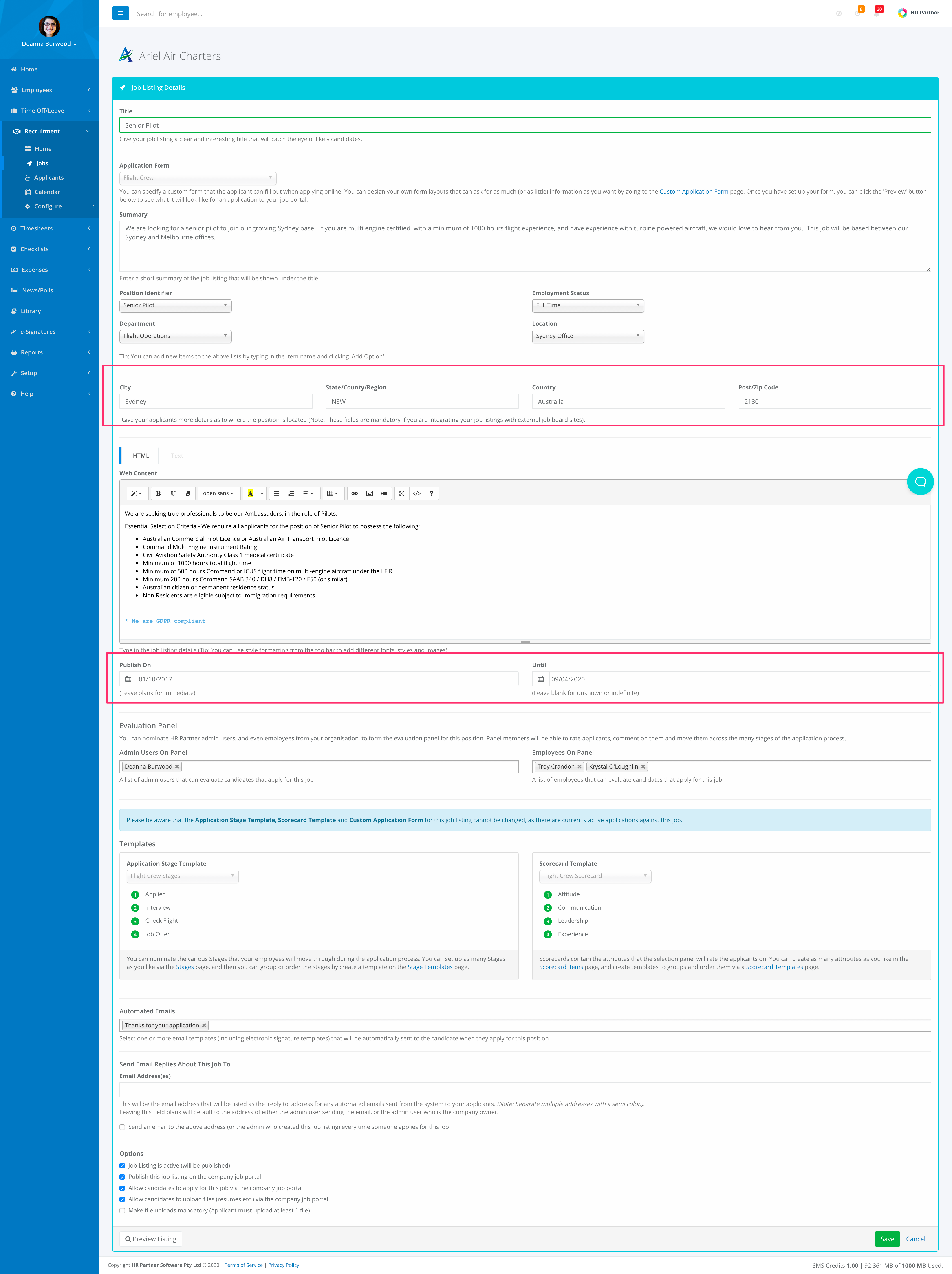Click the Title input field
Screen dimensions: 952x1274
tap(525, 125)
